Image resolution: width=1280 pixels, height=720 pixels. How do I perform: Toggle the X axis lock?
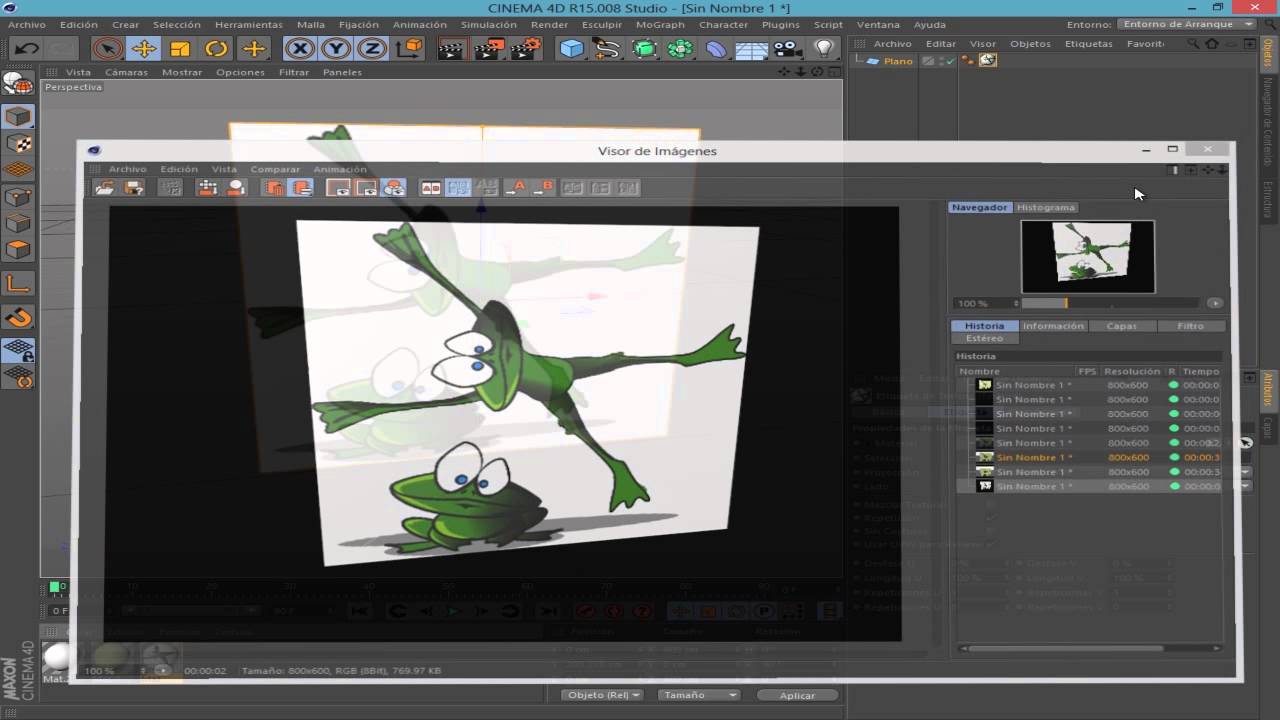(299, 48)
